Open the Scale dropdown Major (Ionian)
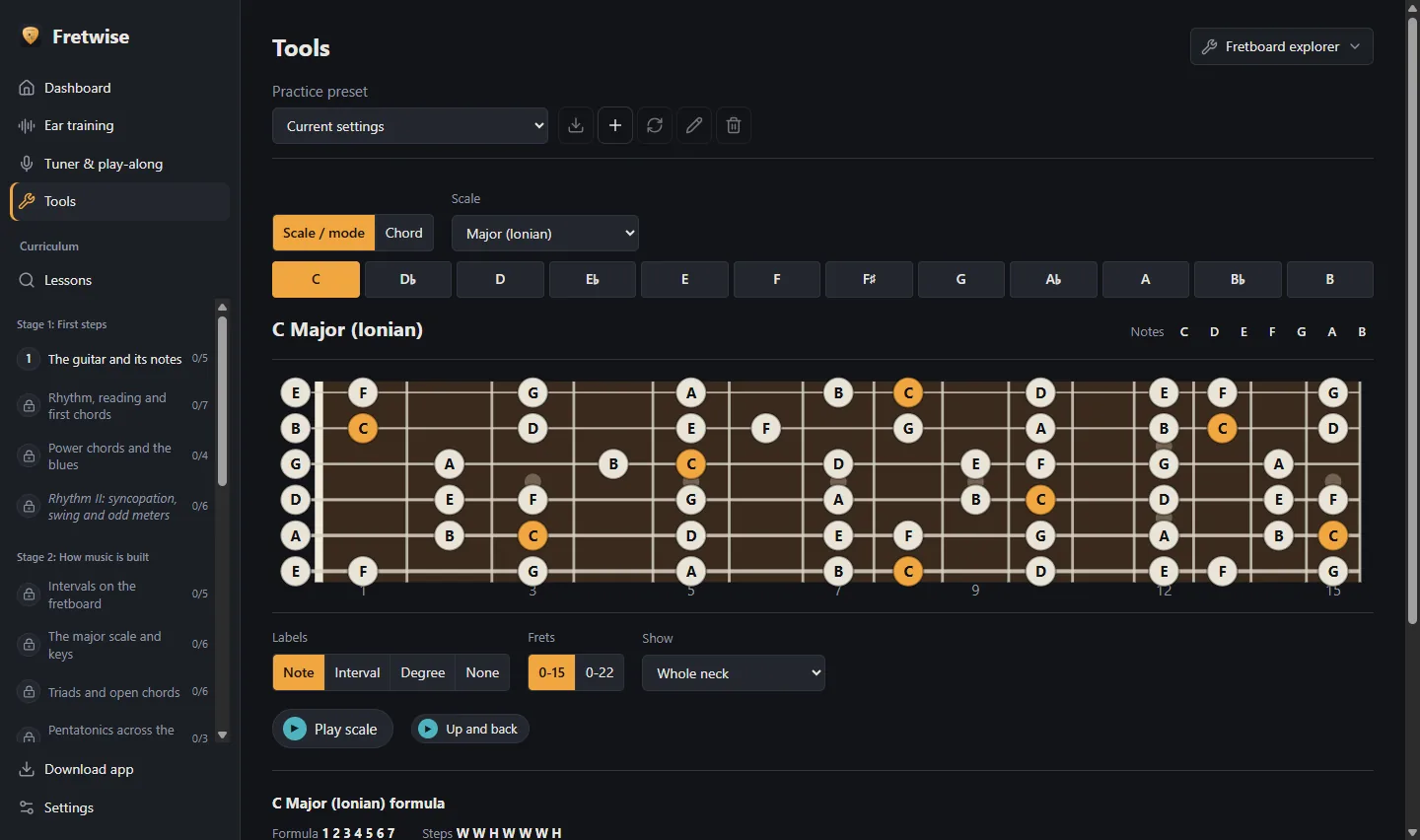The image size is (1420, 840). coord(545,234)
